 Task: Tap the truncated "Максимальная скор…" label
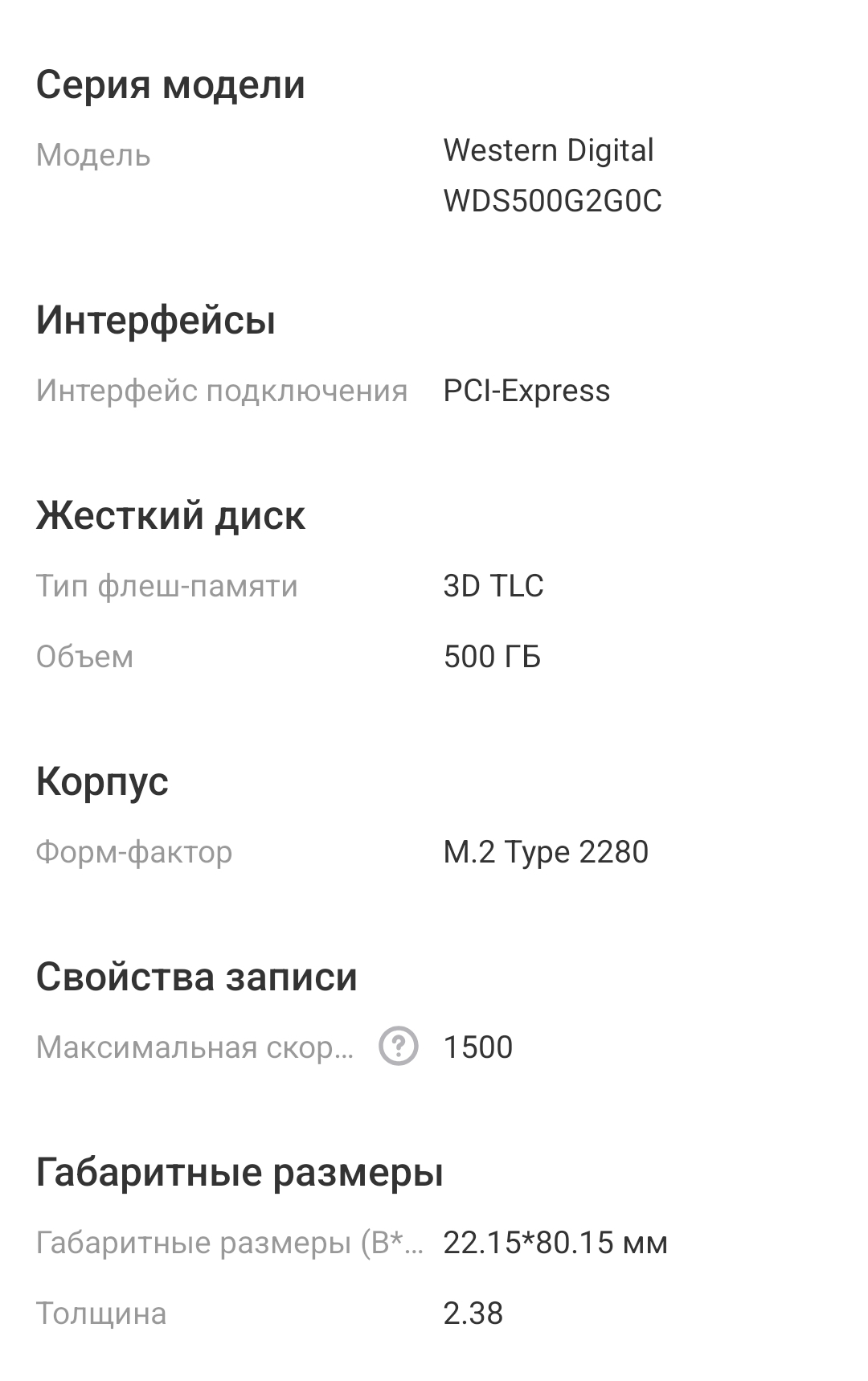point(195,1047)
